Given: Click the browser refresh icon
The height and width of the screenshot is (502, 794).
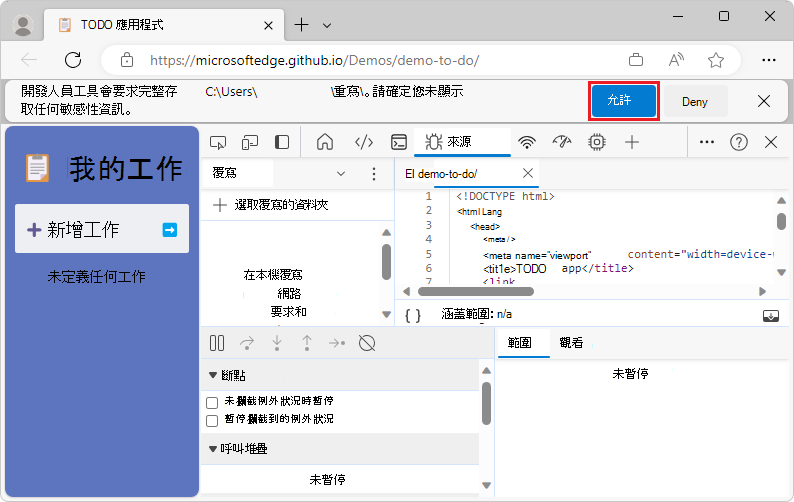Looking at the screenshot, I should click(x=73, y=60).
